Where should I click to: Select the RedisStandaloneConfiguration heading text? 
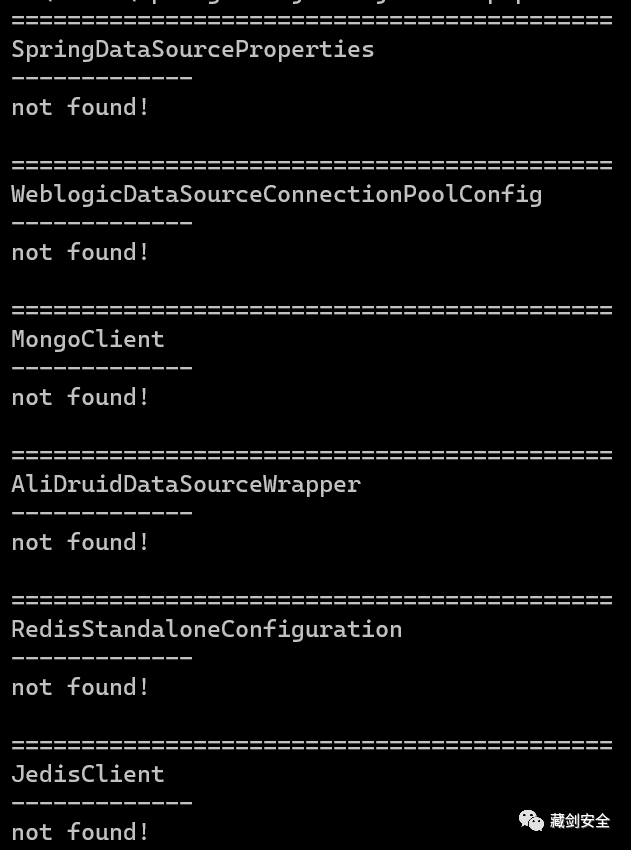[x=206, y=629]
